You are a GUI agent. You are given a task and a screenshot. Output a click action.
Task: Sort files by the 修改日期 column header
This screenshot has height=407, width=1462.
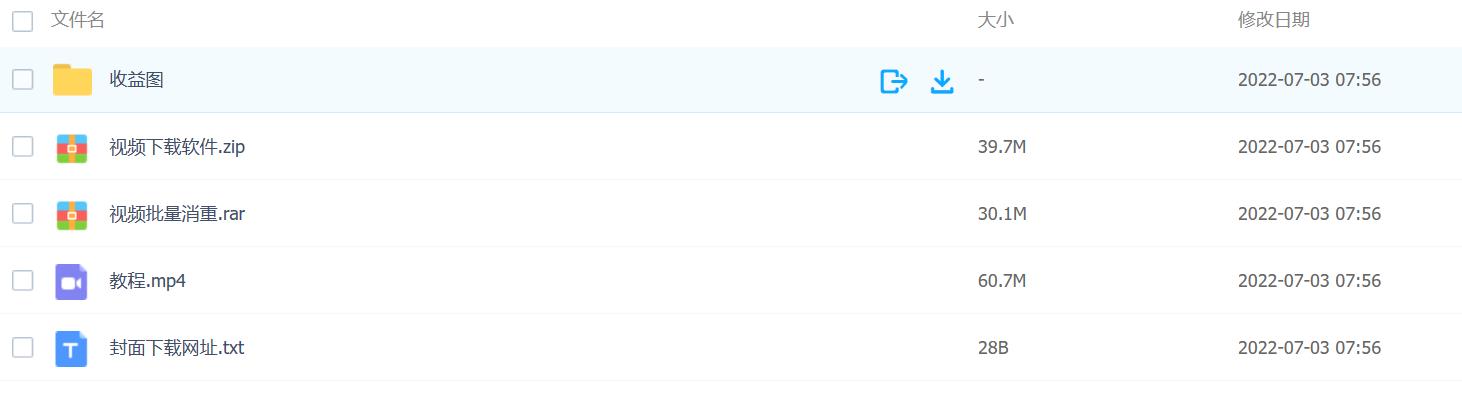pos(1274,20)
